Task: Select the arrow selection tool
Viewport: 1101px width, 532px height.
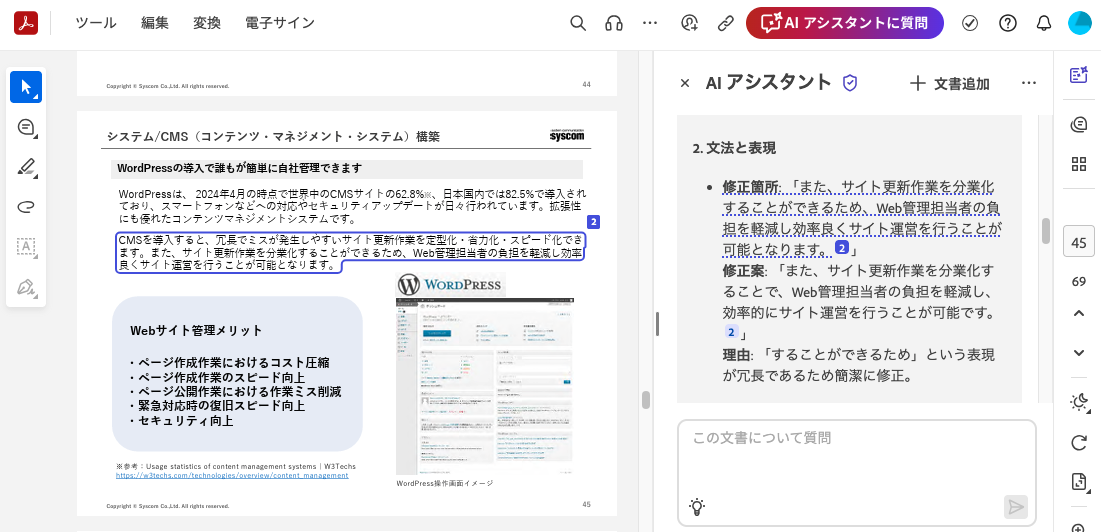Action: [x=26, y=87]
